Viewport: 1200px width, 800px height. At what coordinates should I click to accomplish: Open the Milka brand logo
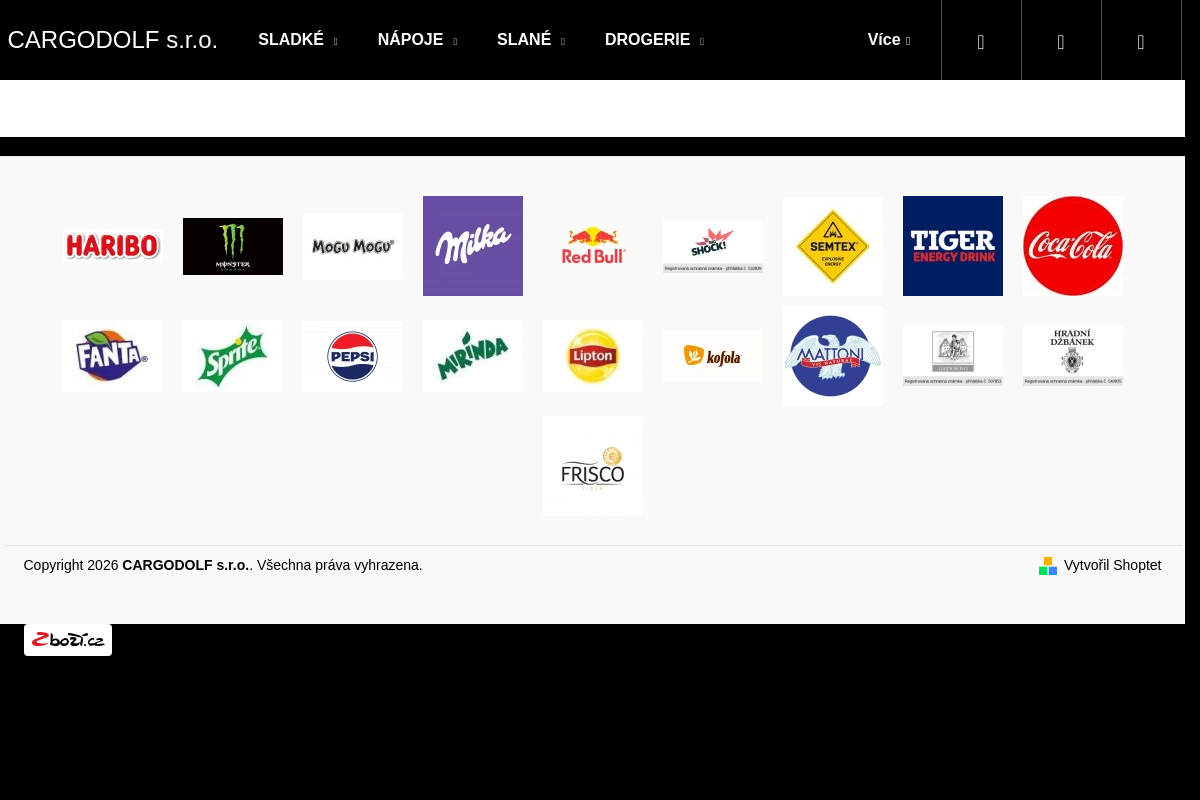pos(473,246)
